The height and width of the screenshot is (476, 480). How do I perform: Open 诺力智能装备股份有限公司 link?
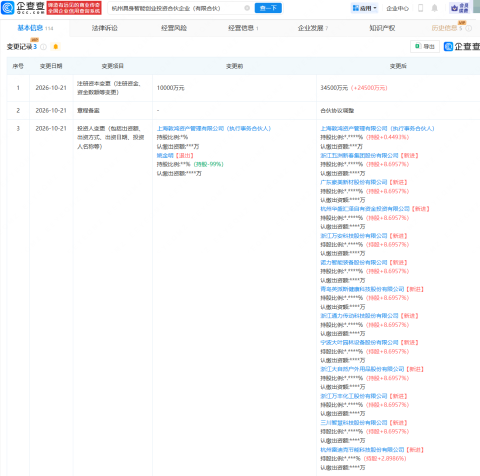pos(354,262)
